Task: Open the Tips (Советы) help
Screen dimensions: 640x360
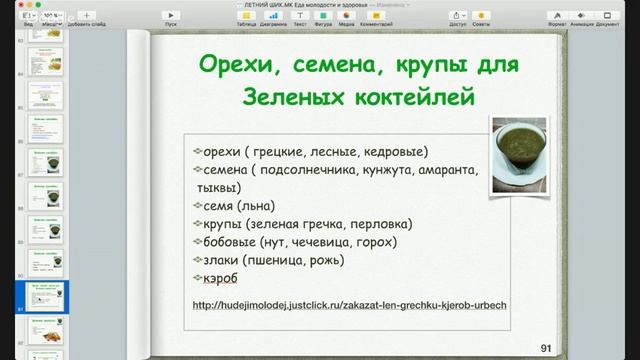Action: coord(481,16)
